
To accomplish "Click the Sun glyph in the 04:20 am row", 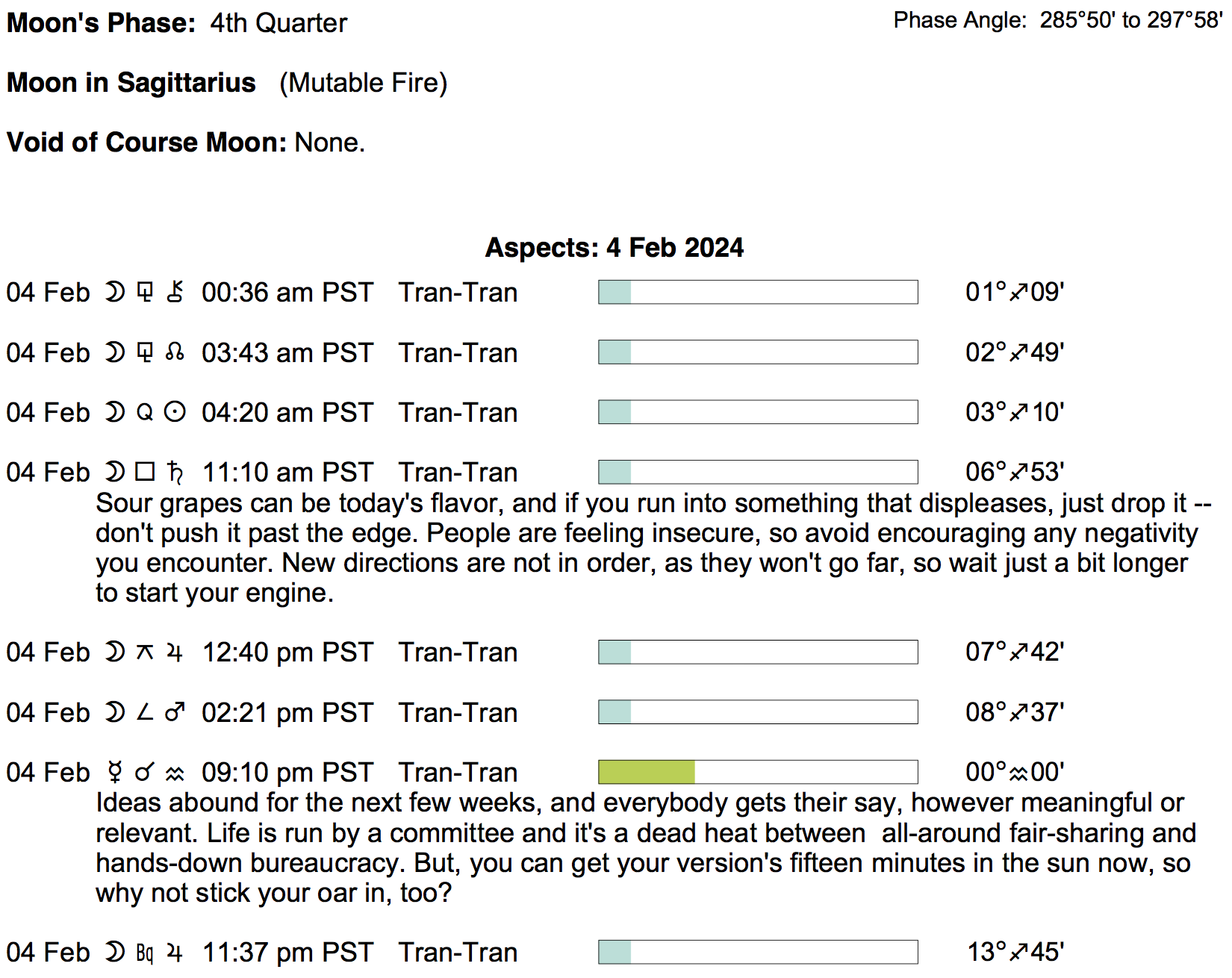I will [175, 412].
